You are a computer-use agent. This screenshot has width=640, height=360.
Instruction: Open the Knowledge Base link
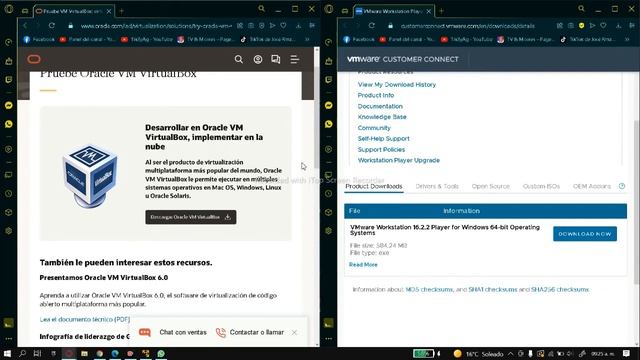coord(382,117)
